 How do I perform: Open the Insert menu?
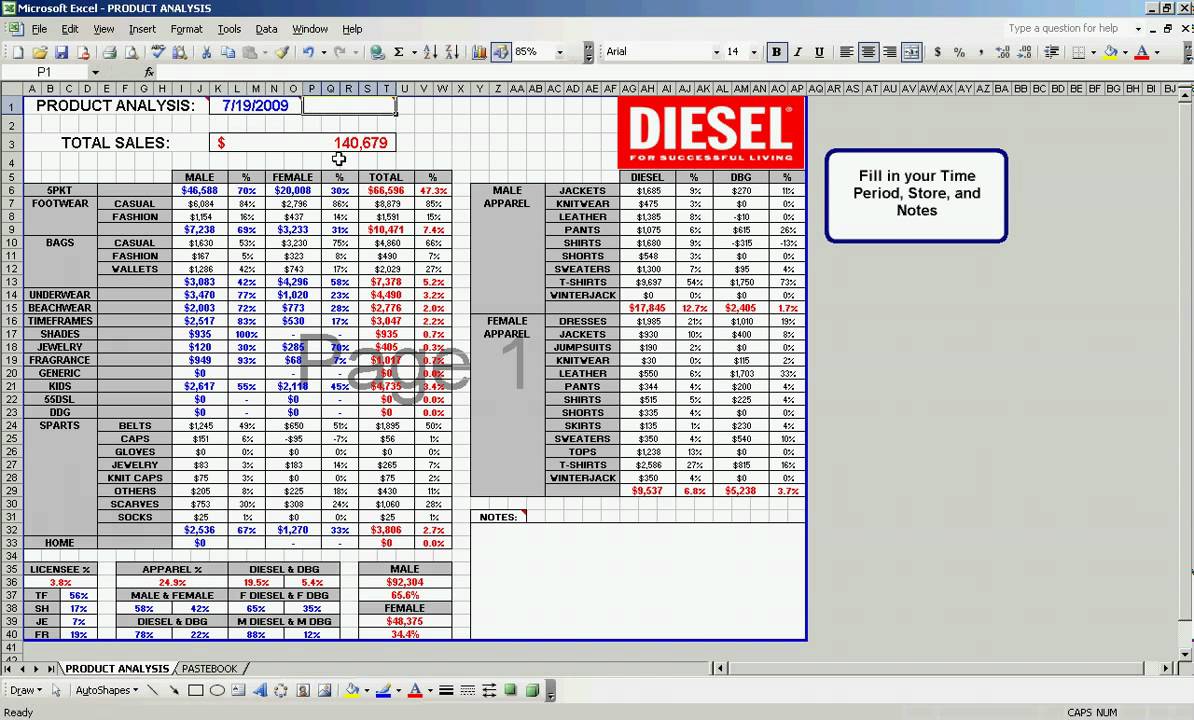click(142, 29)
